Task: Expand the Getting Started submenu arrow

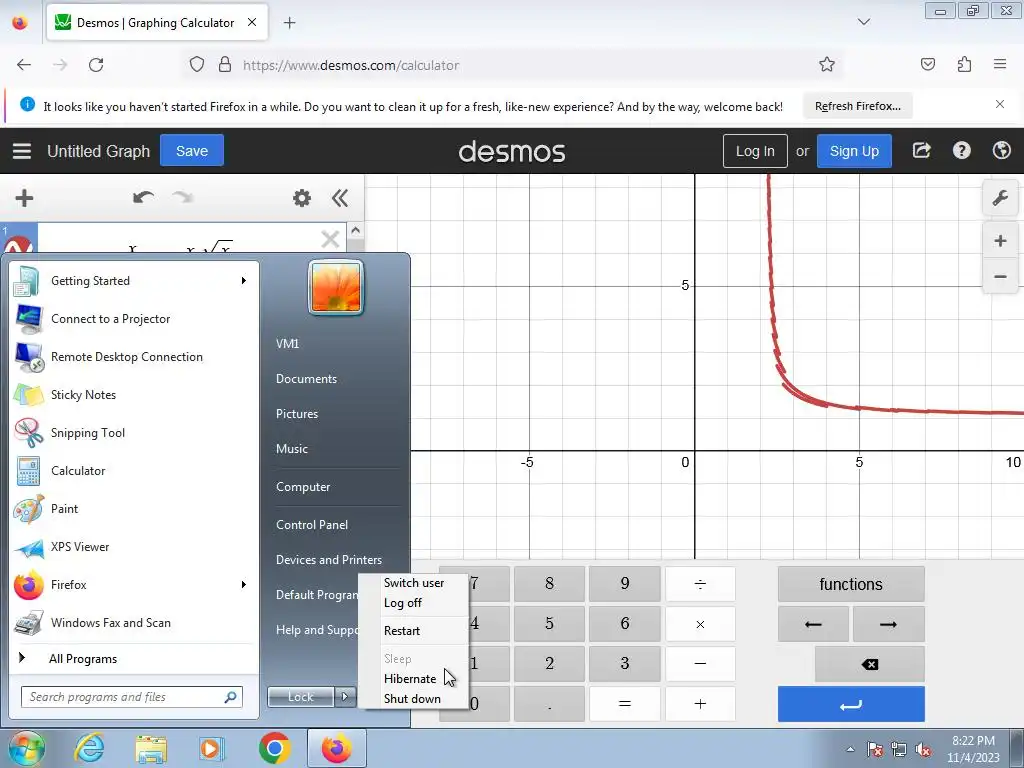Action: [x=244, y=281]
